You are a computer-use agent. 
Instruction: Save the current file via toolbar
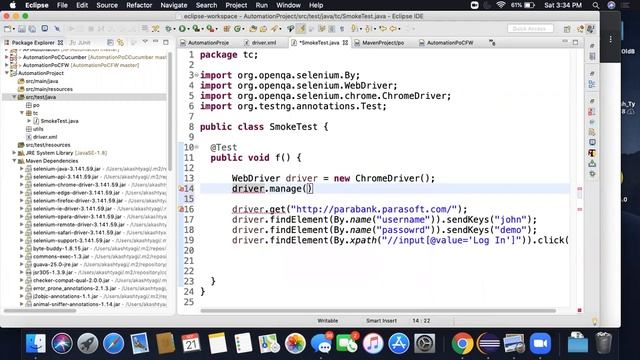pos(22,29)
